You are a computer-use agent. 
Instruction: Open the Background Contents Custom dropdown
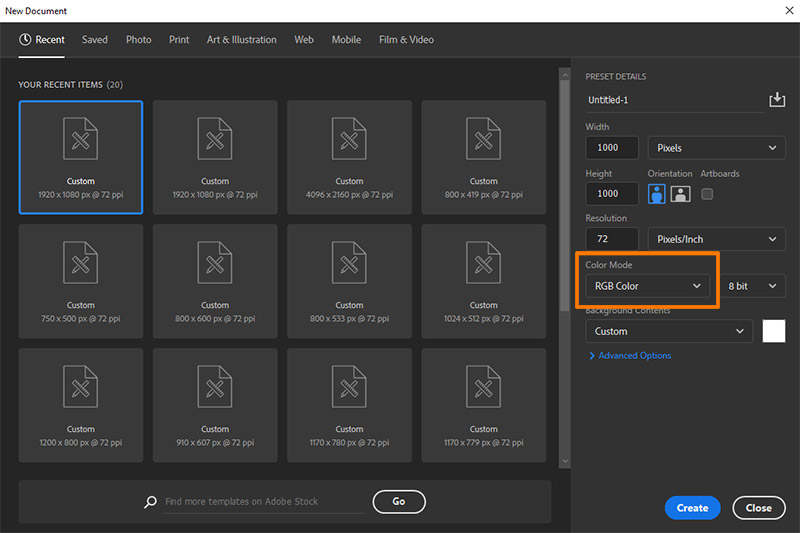[668, 331]
